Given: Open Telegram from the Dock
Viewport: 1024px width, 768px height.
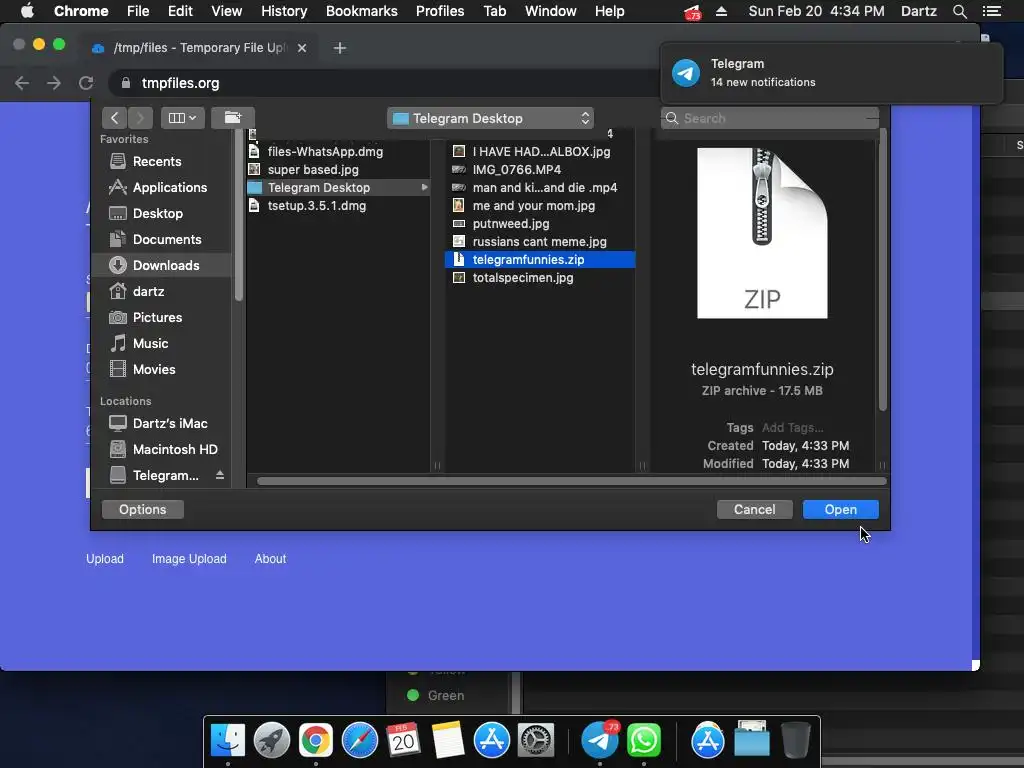Looking at the screenshot, I should 600,740.
